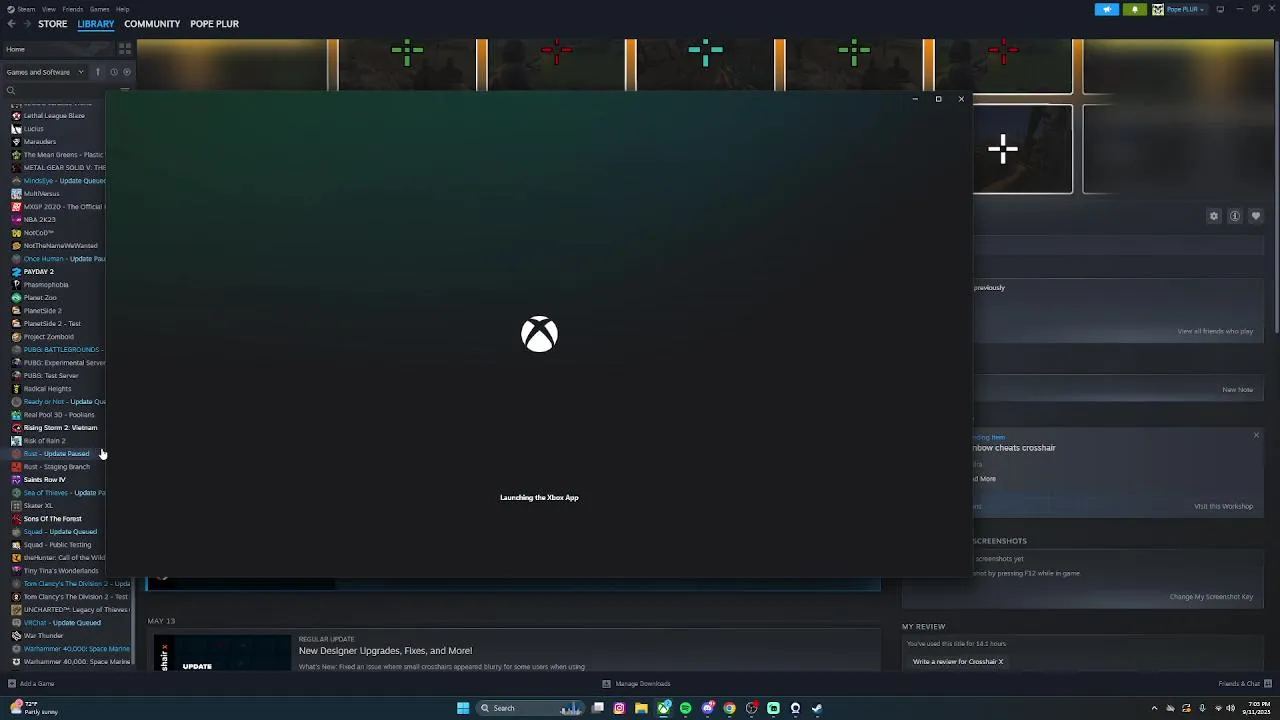This screenshot has width=1280, height=720.
Task: Open the Steam announcements megaphone icon
Action: [x=1107, y=9]
